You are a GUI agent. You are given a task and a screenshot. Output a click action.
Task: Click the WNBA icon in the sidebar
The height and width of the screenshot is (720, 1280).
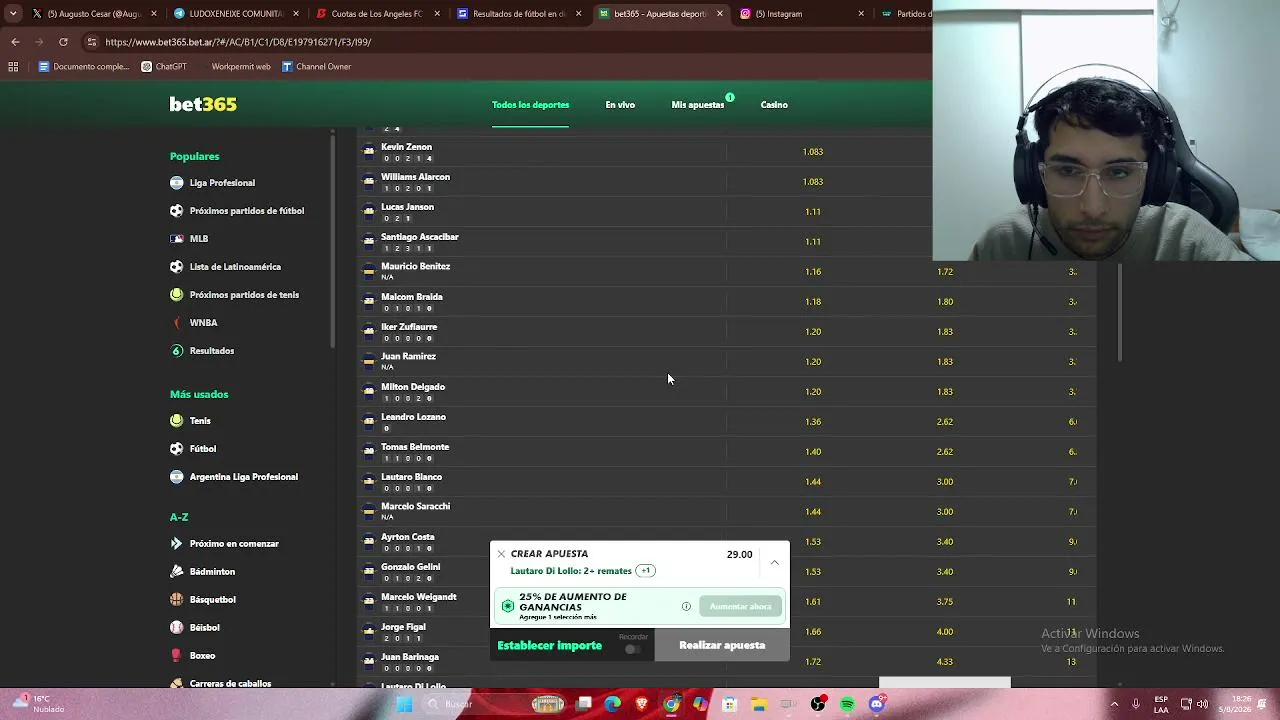pyautogui.click(x=177, y=323)
